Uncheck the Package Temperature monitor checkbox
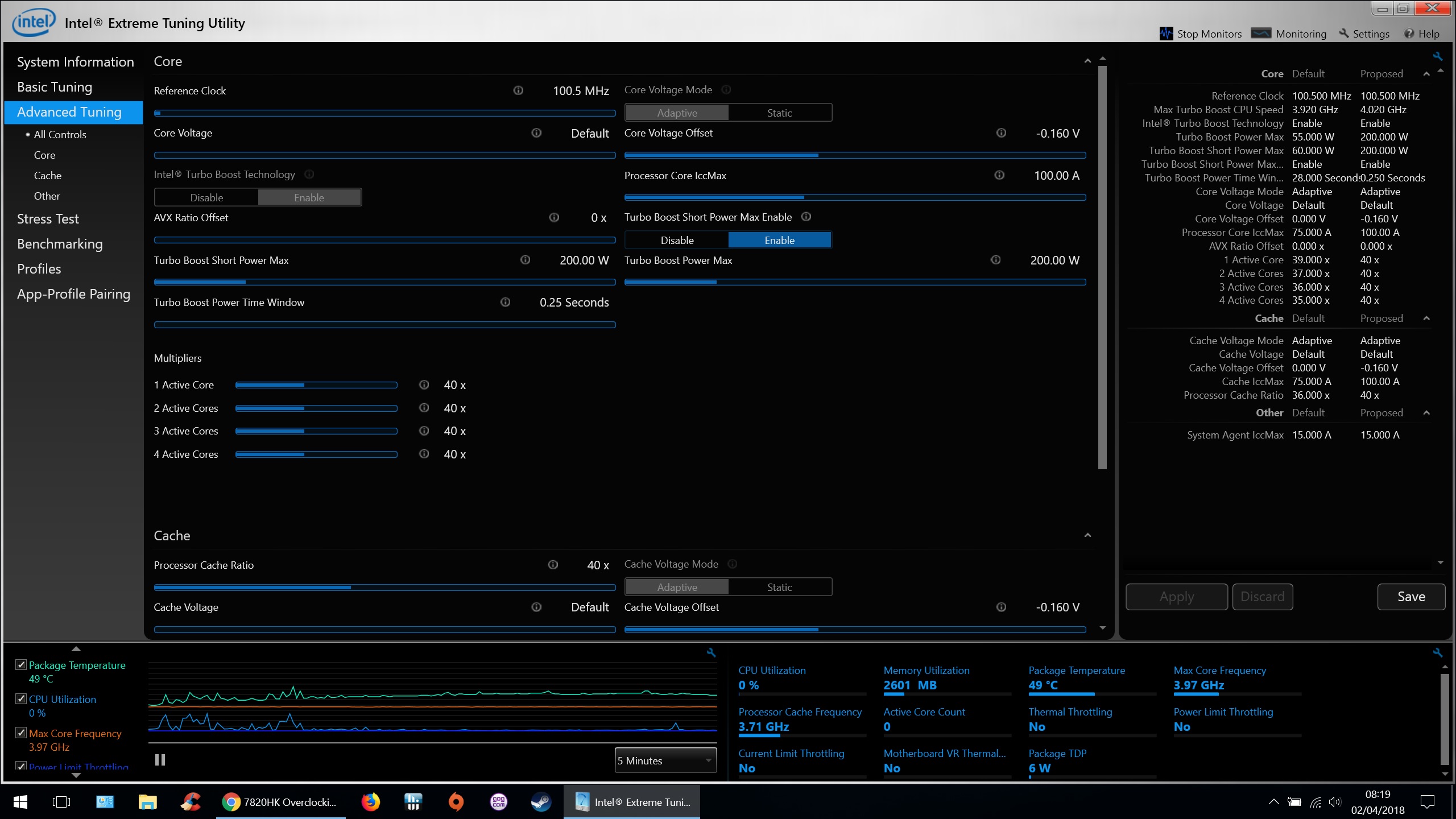This screenshot has height=819, width=1456. click(21, 664)
